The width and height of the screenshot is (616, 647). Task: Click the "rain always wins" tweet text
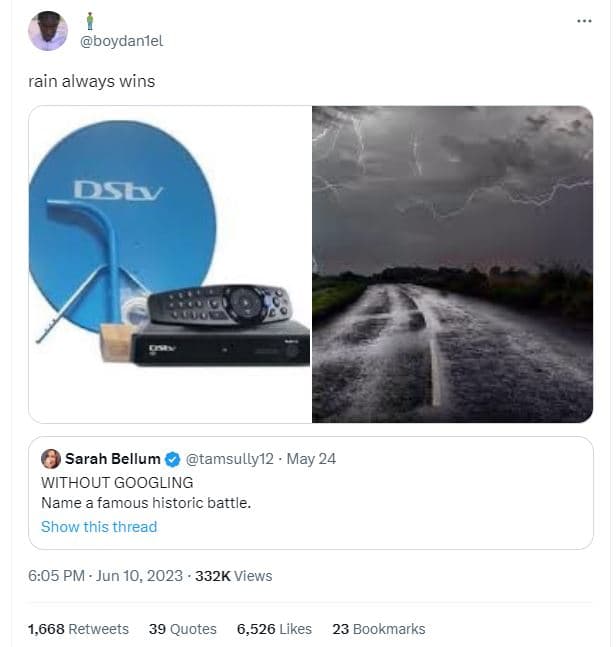[91, 81]
